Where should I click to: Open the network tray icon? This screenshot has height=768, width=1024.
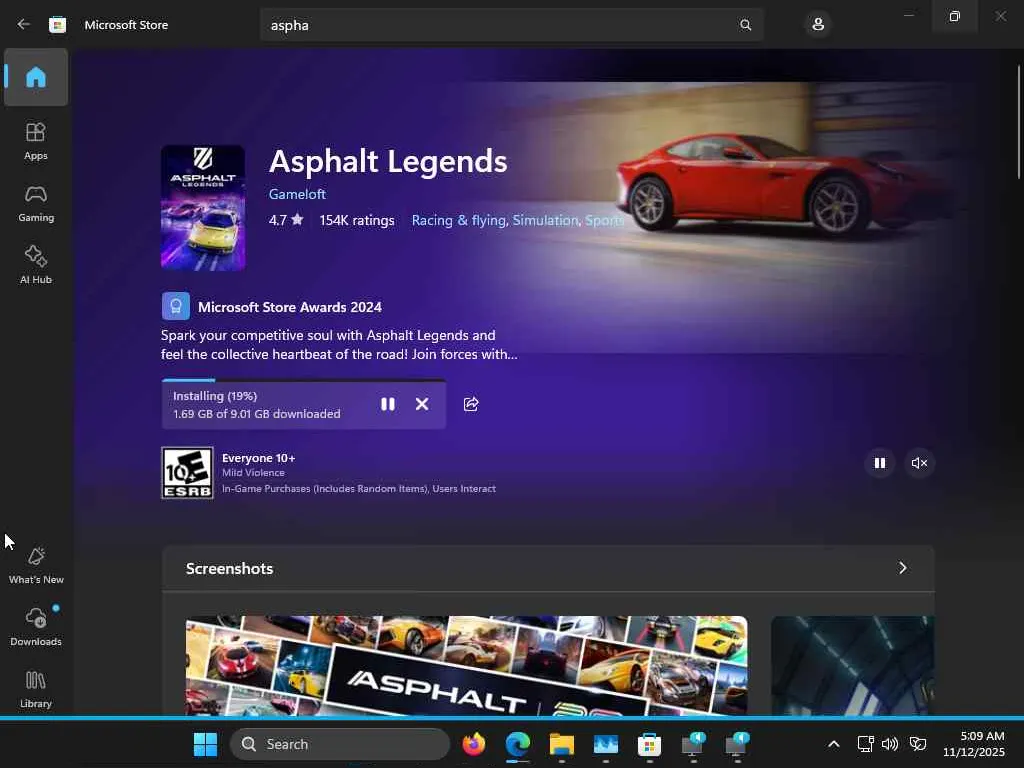point(865,744)
